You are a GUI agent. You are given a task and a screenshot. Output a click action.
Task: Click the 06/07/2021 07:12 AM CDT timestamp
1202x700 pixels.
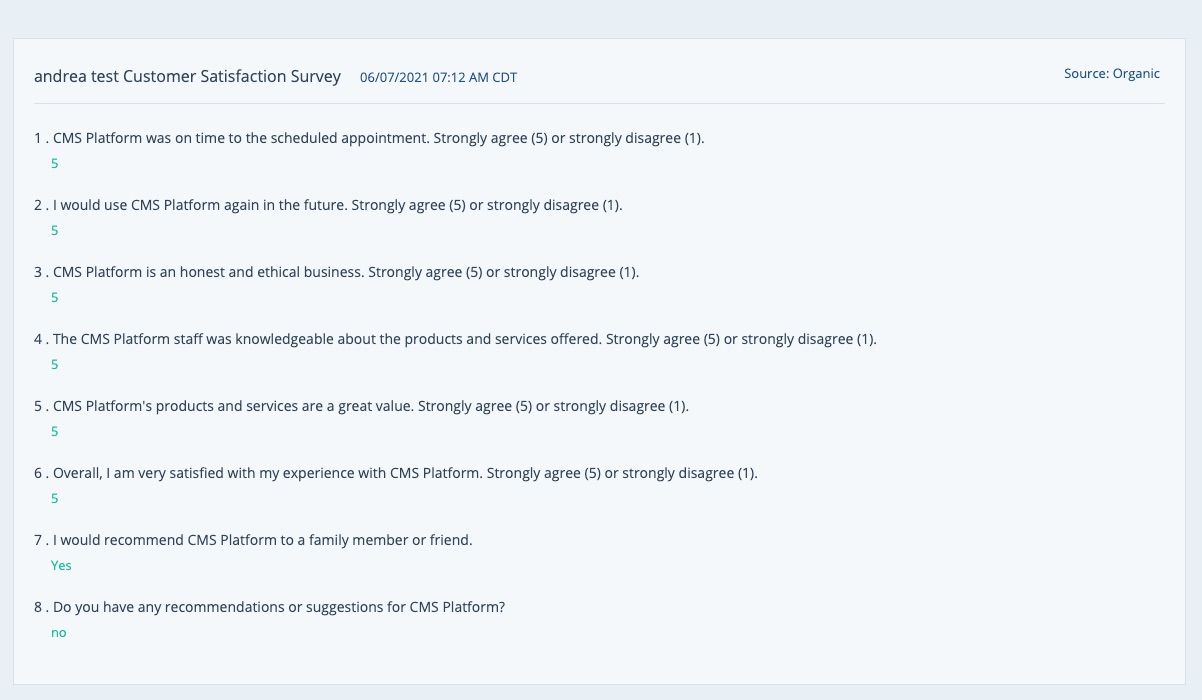tap(438, 78)
